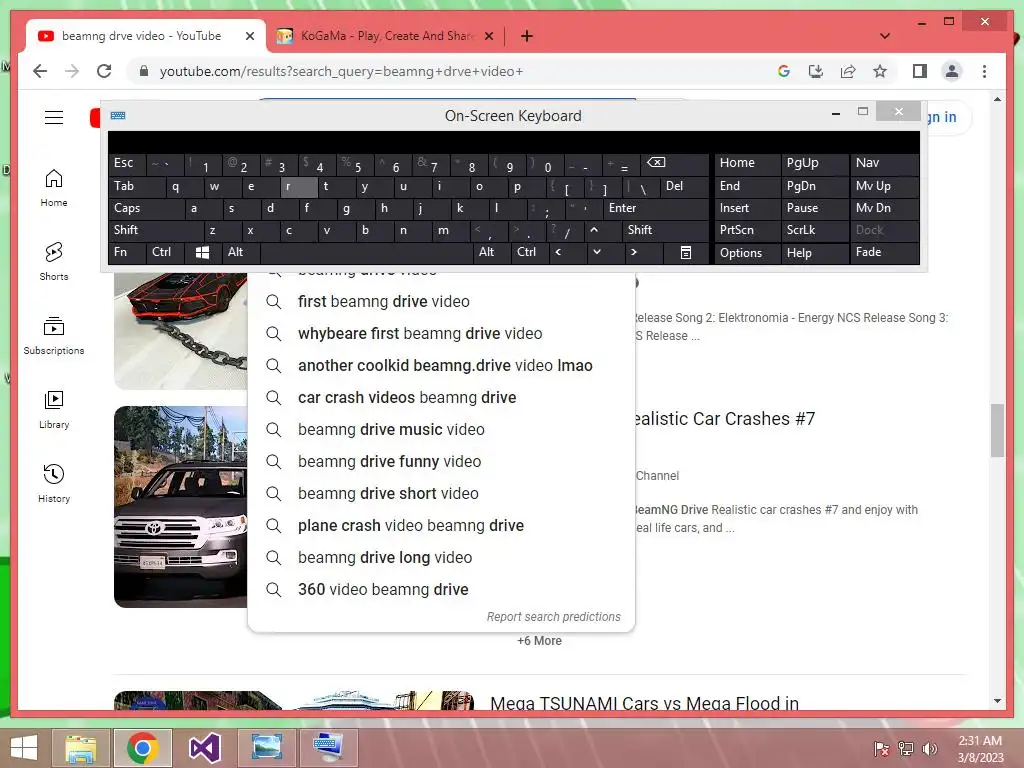Open the YouTube hamburger guide menu
This screenshot has width=1024, height=768.
coord(54,118)
